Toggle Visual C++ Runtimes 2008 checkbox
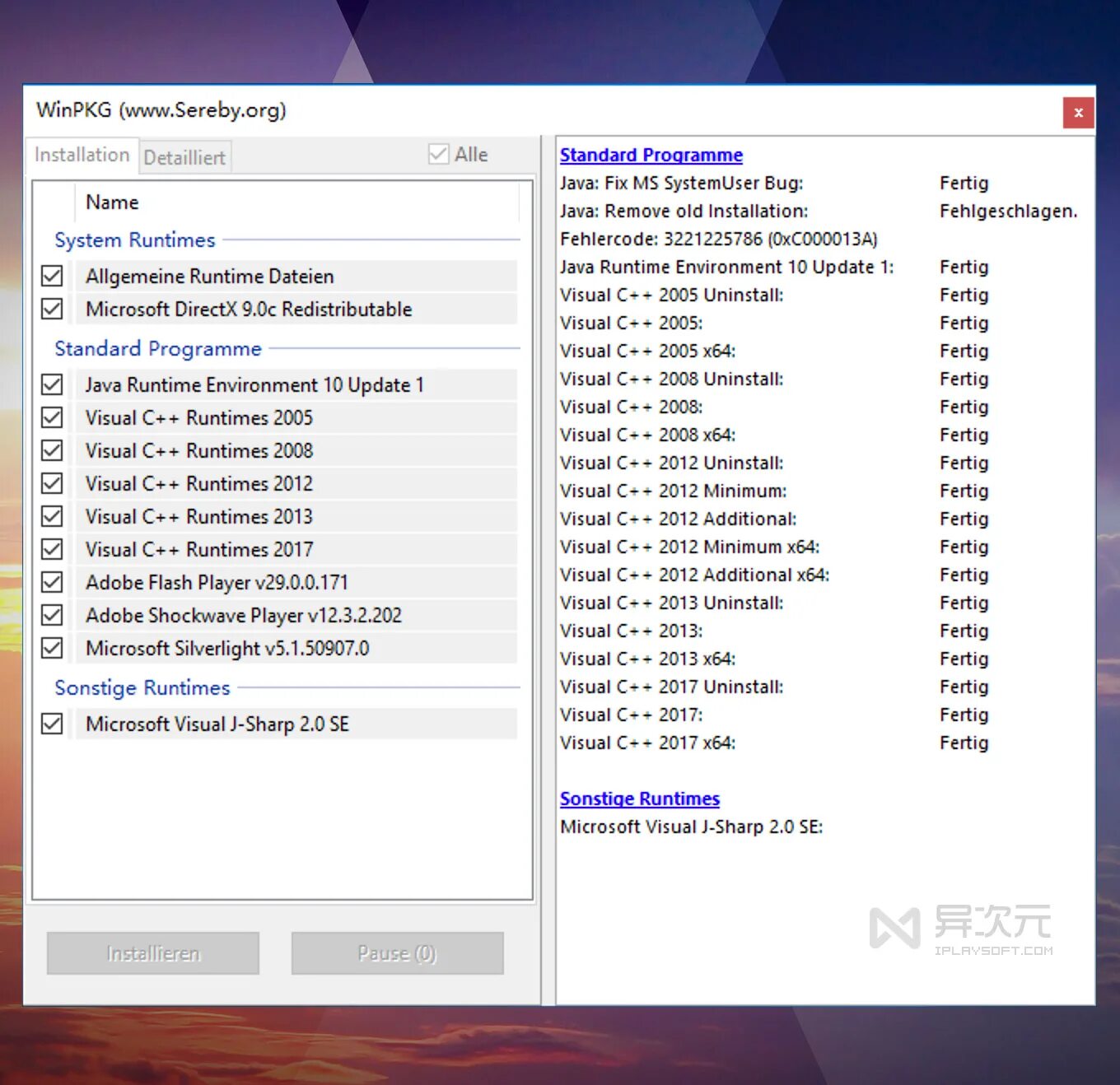 click(x=52, y=450)
